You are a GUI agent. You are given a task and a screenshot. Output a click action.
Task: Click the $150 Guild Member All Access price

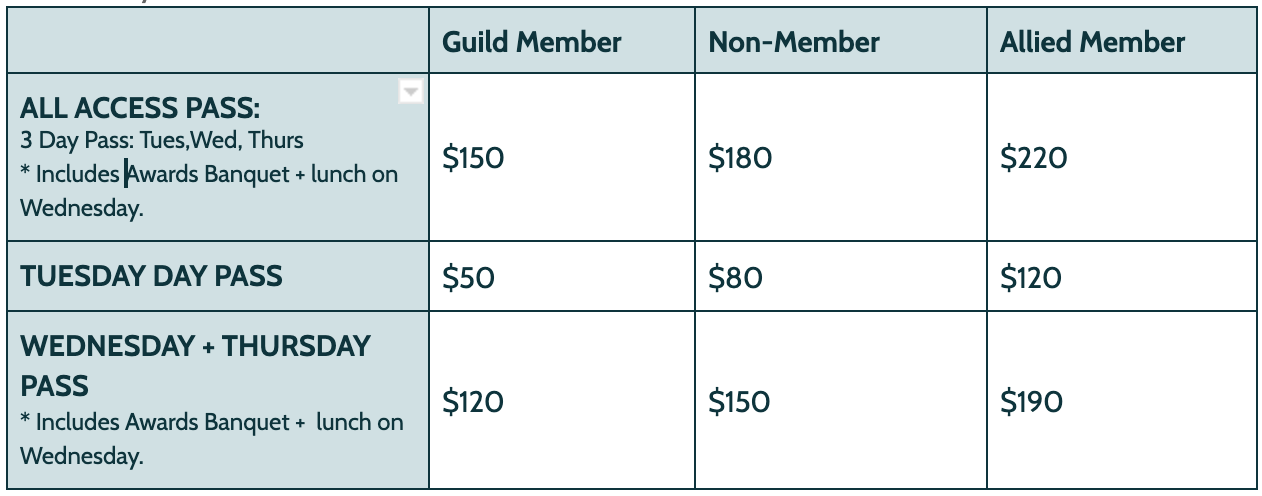coord(473,158)
